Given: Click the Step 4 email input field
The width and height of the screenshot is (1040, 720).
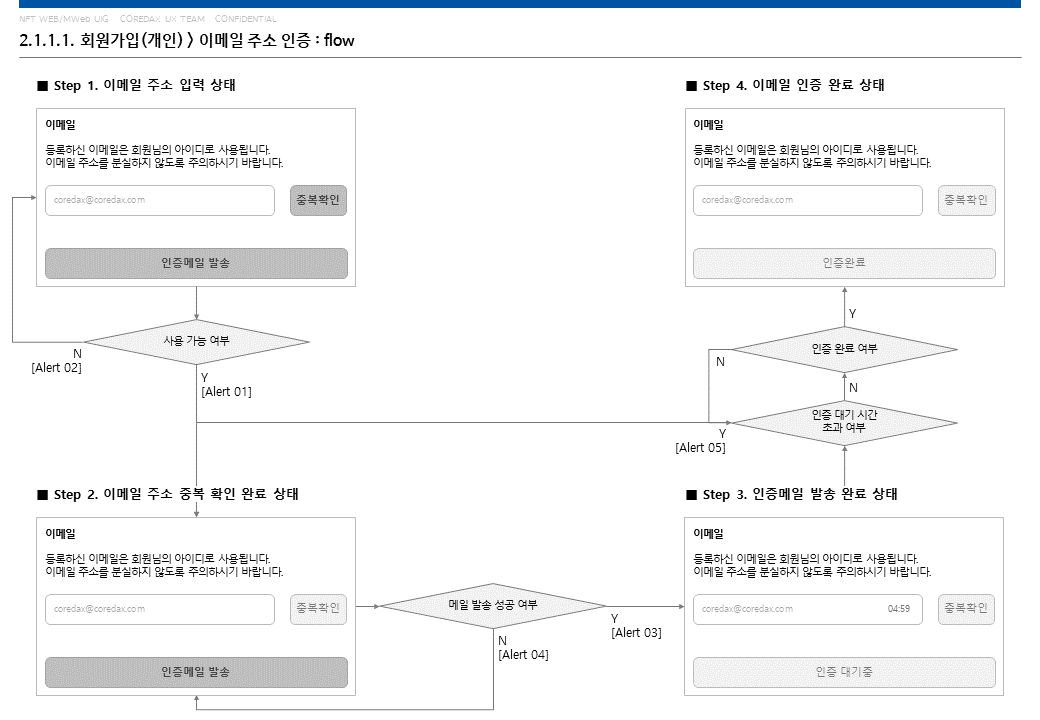Looking at the screenshot, I should click(x=808, y=200).
